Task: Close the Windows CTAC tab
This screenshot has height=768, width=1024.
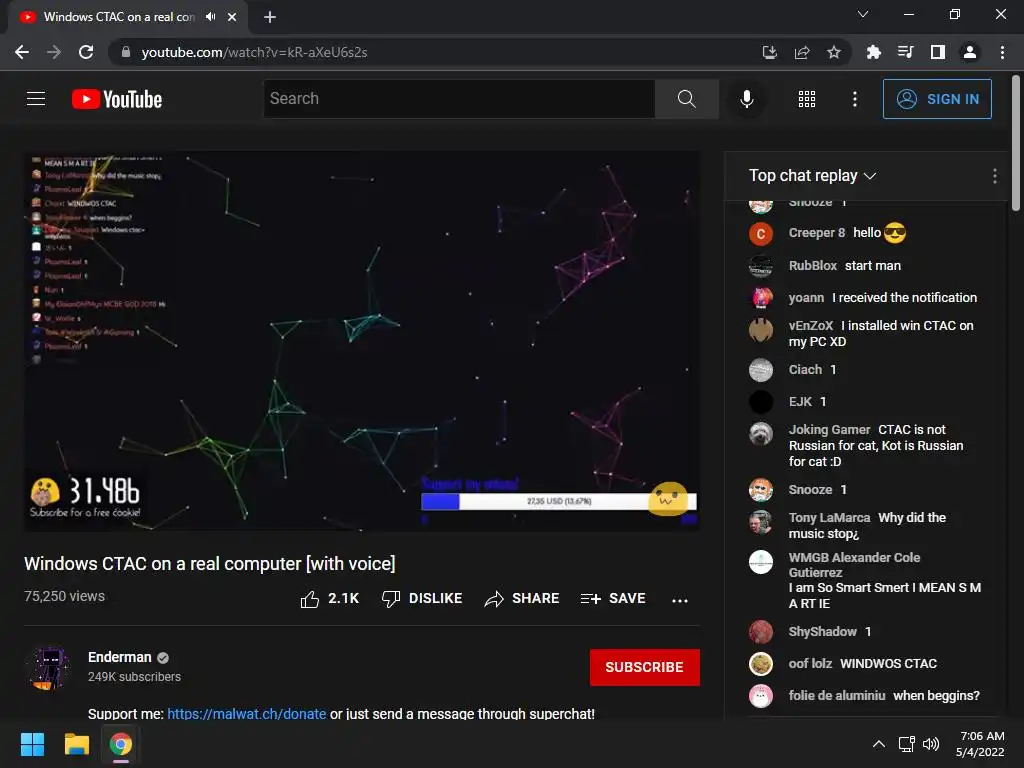Action: pos(232,17)
